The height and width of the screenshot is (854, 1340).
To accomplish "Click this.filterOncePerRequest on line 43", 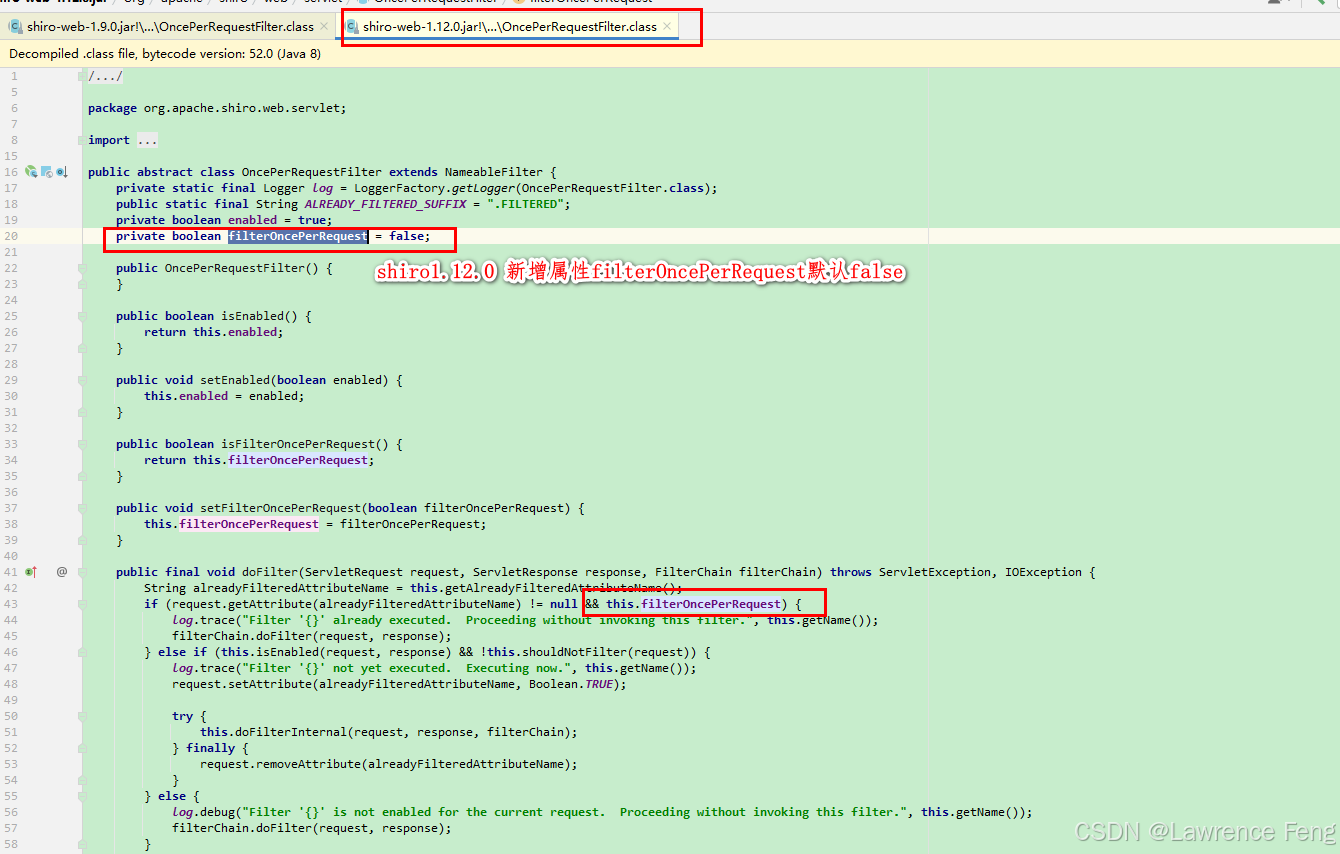I will pyautogui.click(x=693, y=604).
